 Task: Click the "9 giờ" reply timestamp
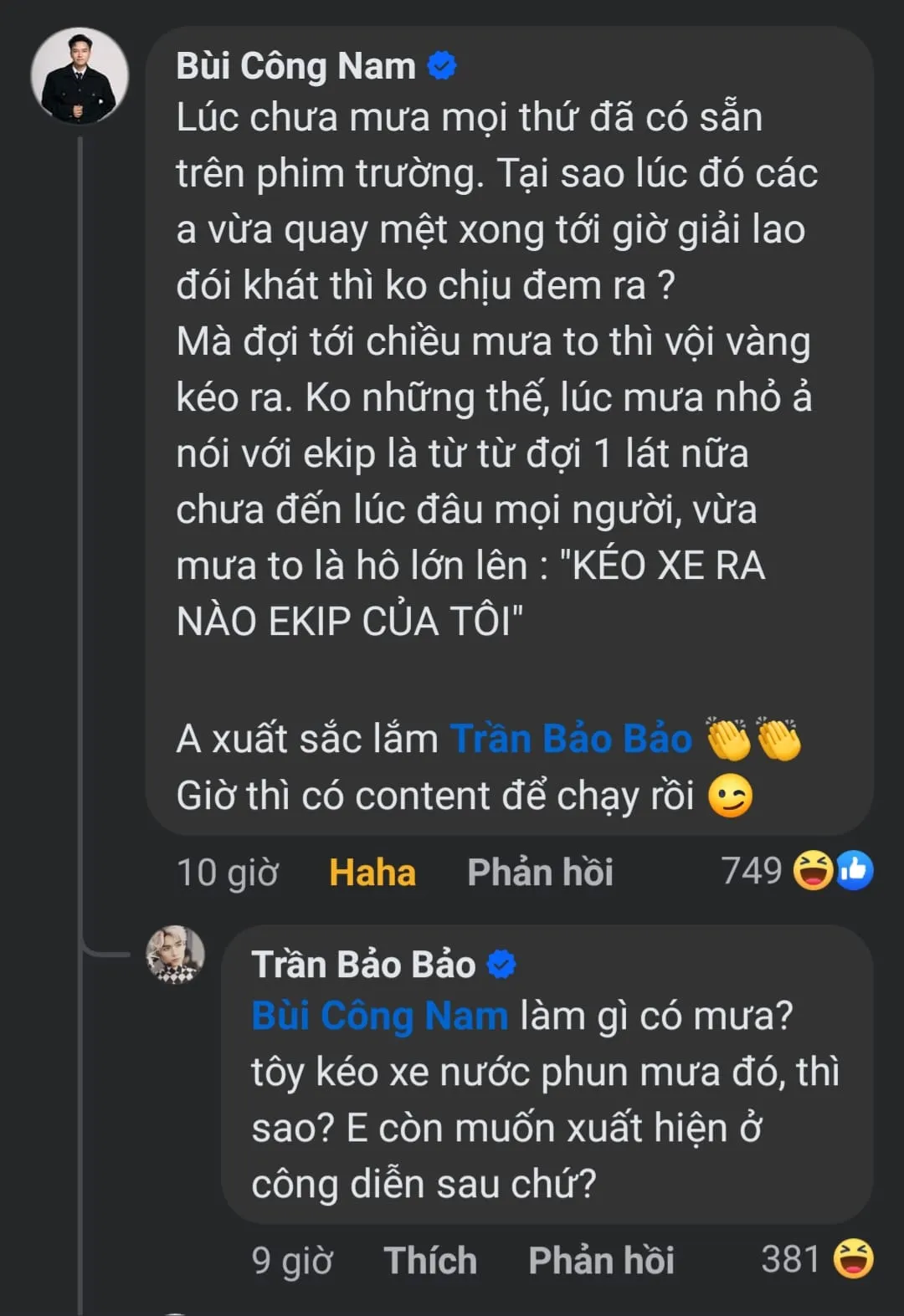click(291, 1260)
